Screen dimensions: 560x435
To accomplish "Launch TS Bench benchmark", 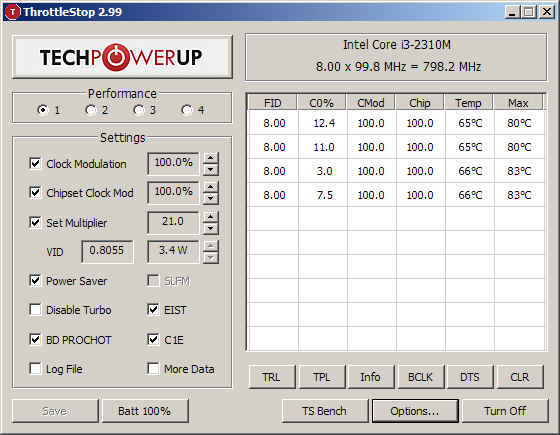I will click(324, 411).
